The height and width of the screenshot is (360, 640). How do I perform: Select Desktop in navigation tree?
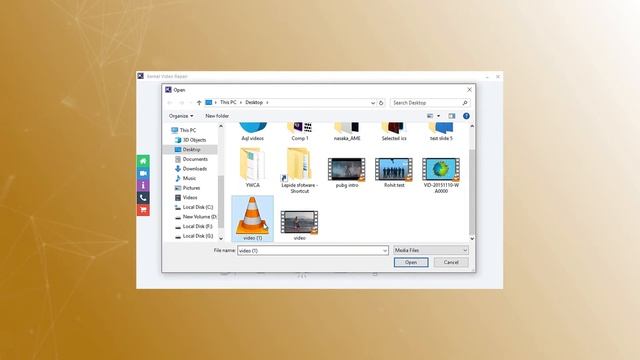tap(191, 149)
